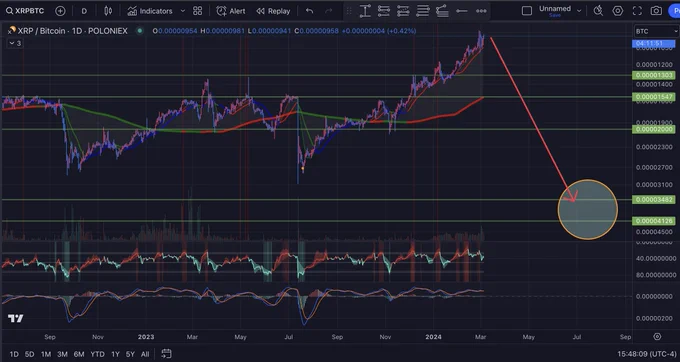
Task: Select the YTD date range
Action: pyautogui.click(x=97, y=354)
